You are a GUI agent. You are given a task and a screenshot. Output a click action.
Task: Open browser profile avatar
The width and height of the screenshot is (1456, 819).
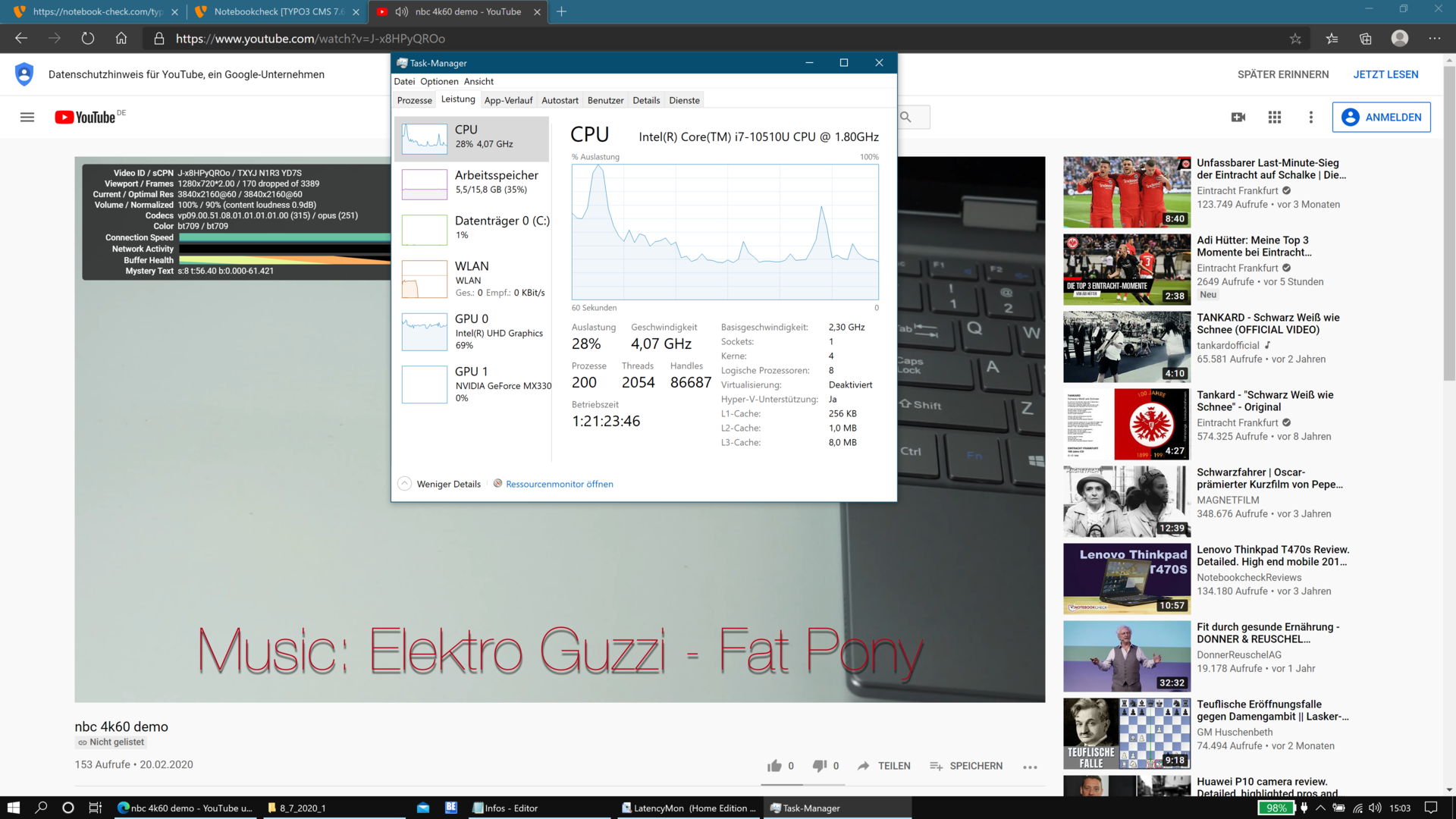pyautogui.click(x=1400, y=38)
